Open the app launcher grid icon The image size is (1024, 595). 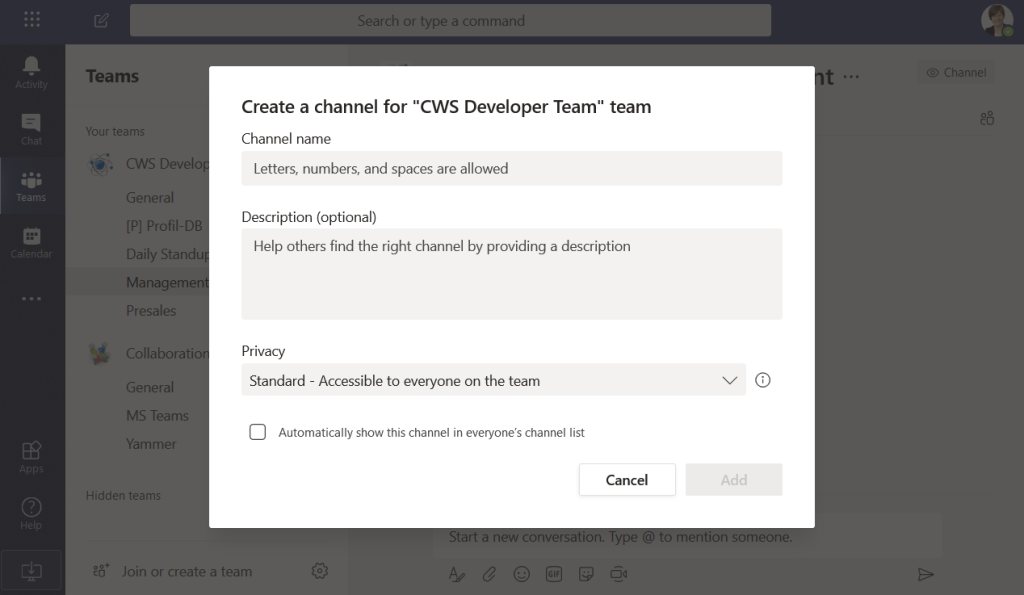[32, 20]
